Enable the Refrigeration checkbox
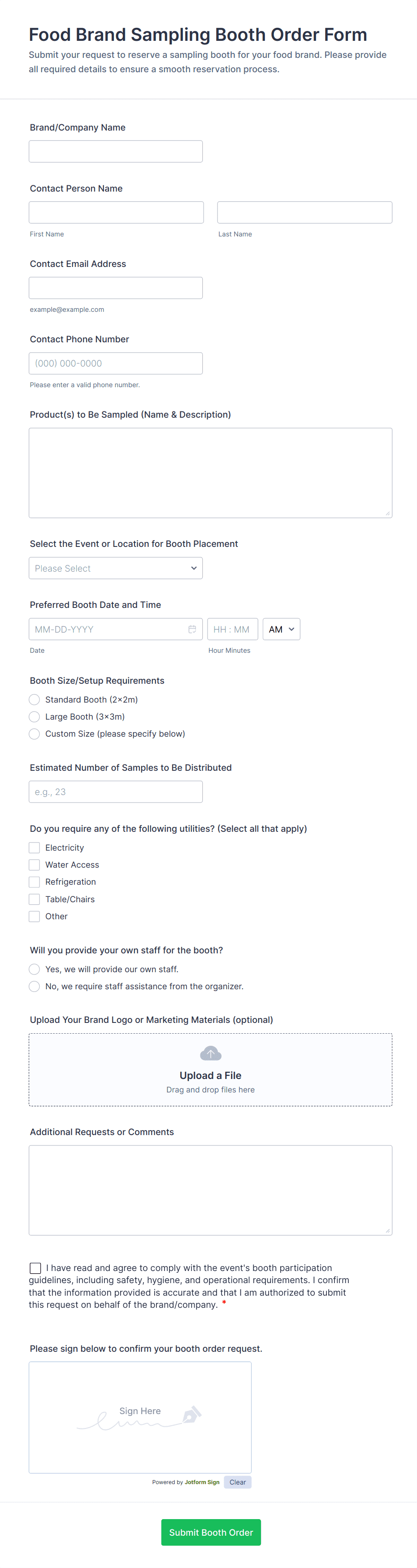The height and width of the screenshot is (1568, 417). pyautogui.click(x=35, y=882)
